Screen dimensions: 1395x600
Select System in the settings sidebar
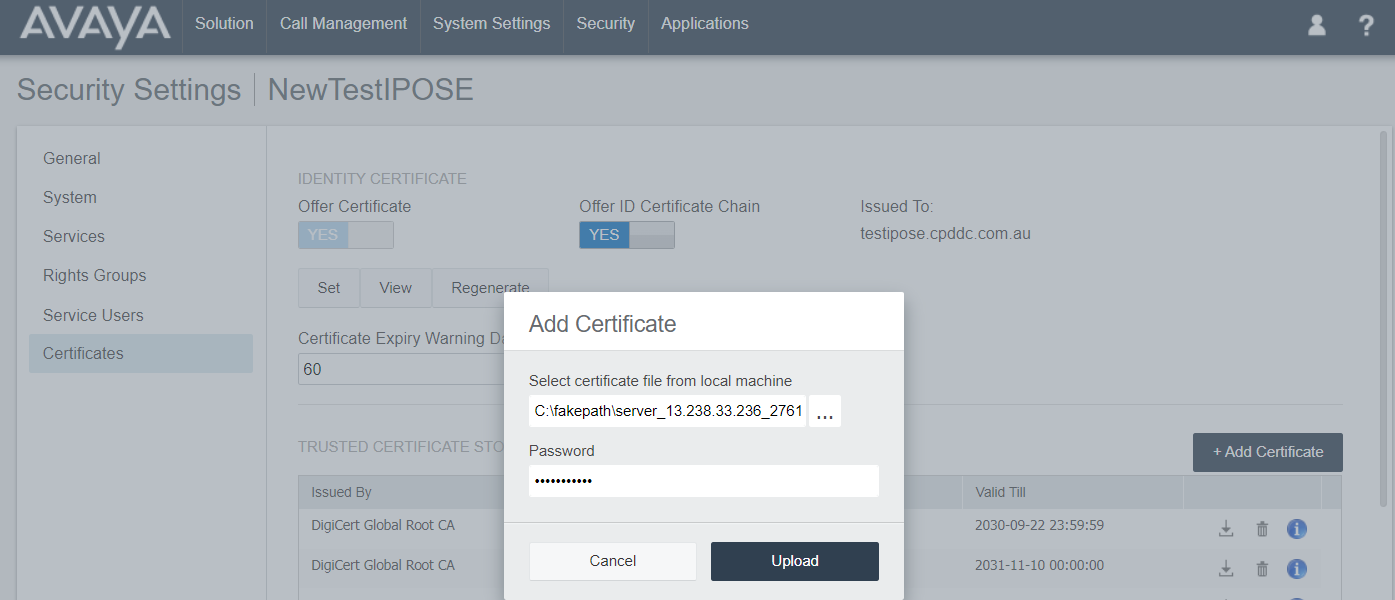[140, 197]
